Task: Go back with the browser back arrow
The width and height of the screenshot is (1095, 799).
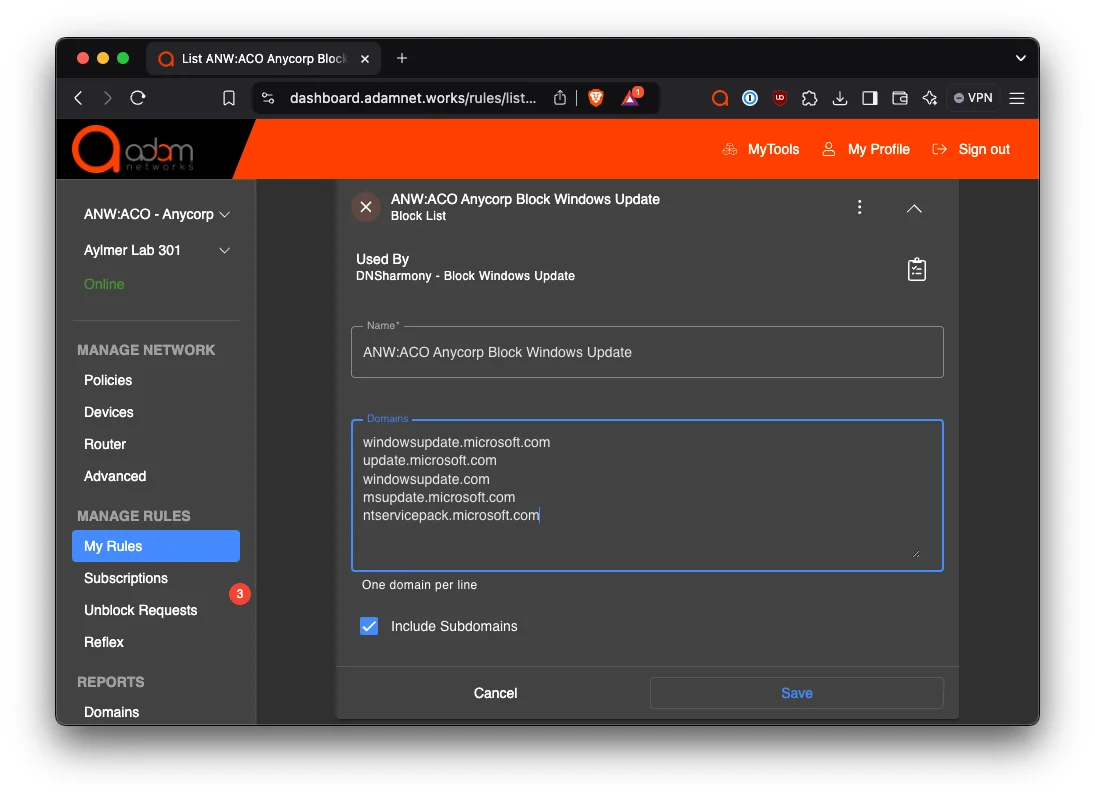Action: coord(78,98)
